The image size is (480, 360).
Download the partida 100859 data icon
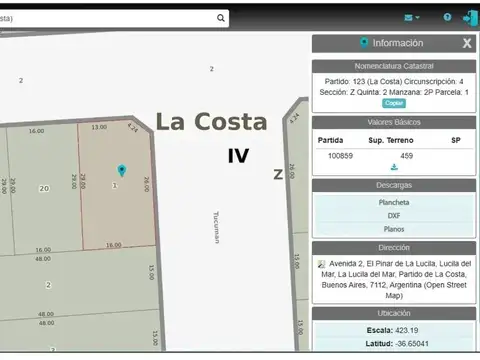coord(394,167)
